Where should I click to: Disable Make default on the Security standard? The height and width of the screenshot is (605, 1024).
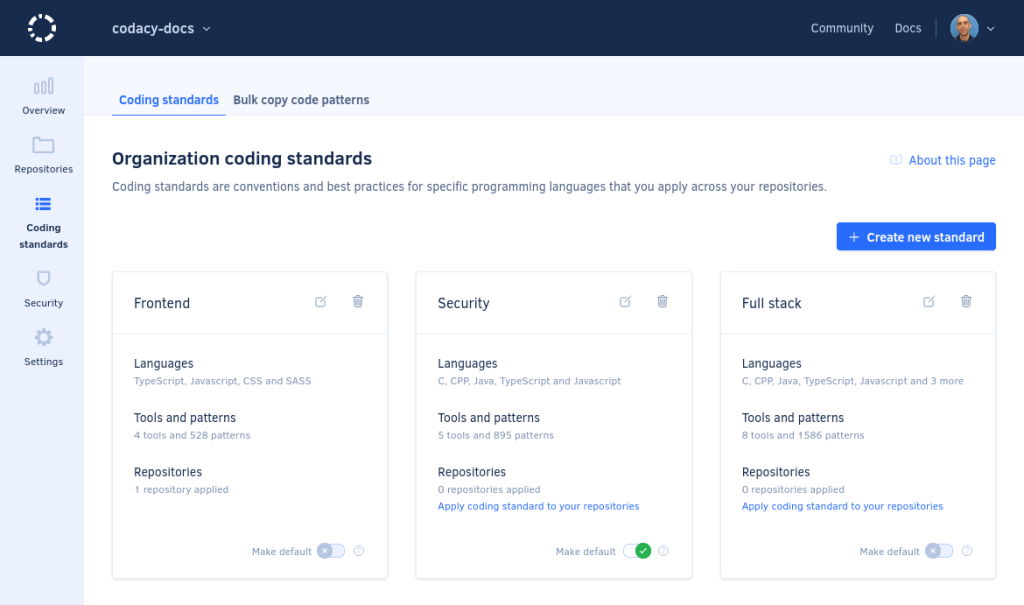tap(639, 550)
